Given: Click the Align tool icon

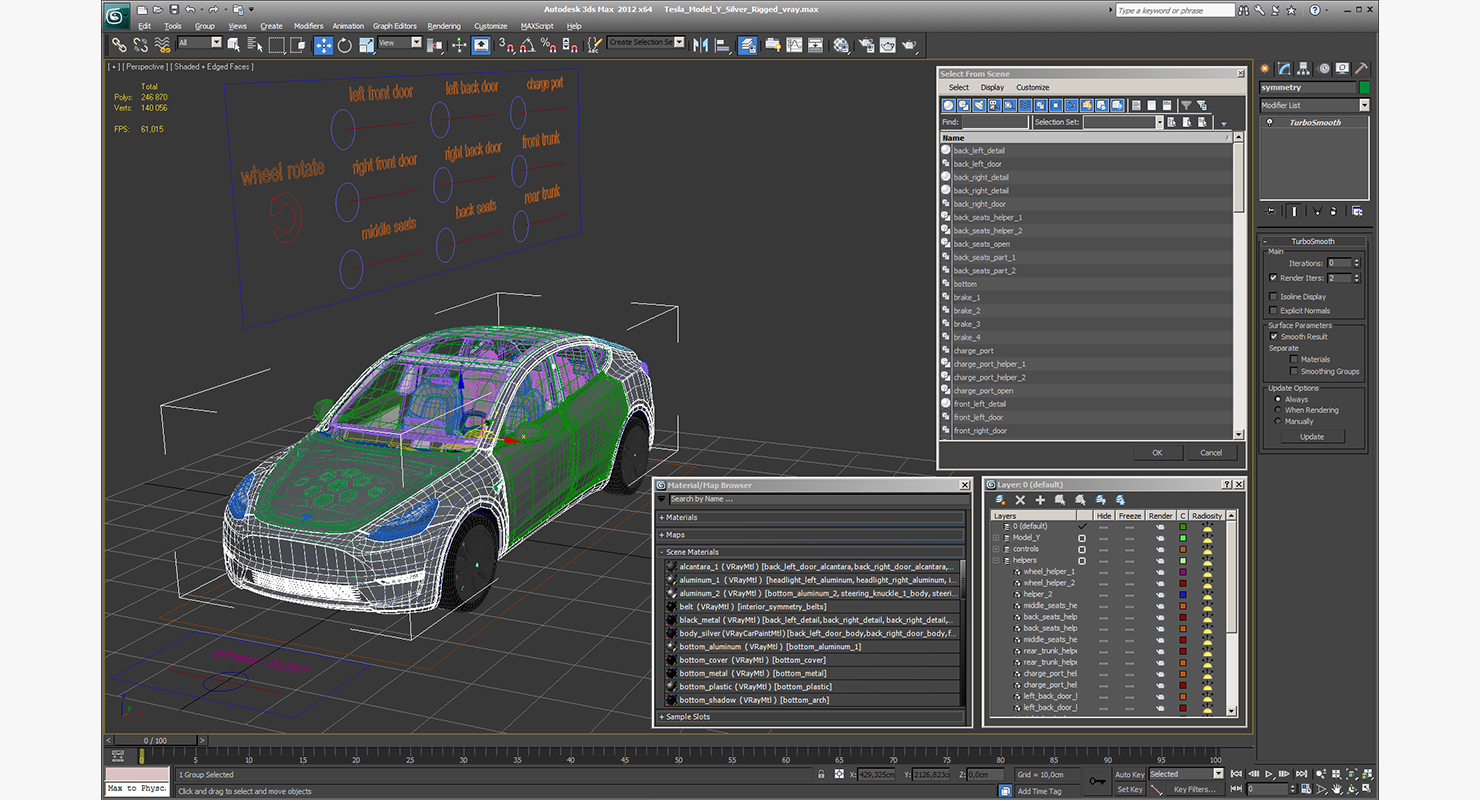Looking at the screenshot, I should [x=723, y=45].
